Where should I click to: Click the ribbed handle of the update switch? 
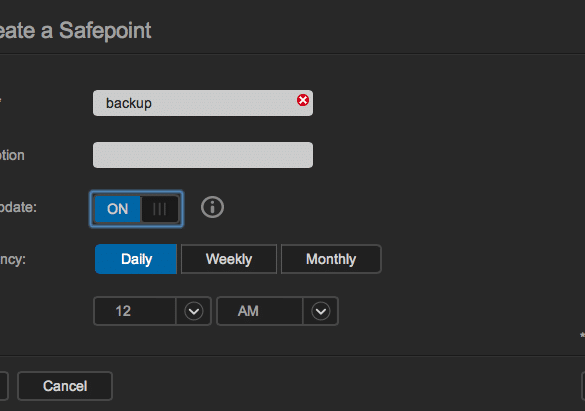(160, 209)
